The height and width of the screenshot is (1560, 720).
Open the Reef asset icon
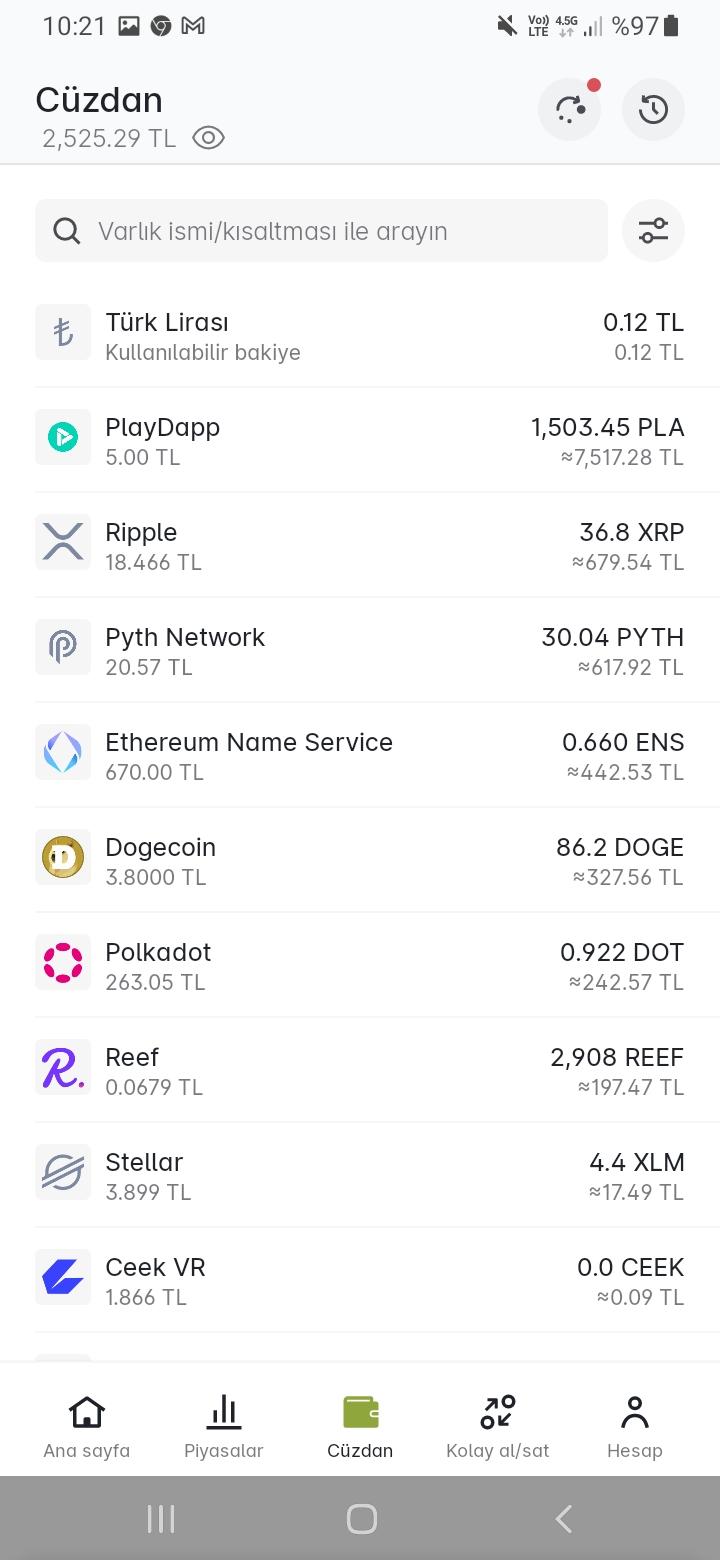(x=63, y=1067)
